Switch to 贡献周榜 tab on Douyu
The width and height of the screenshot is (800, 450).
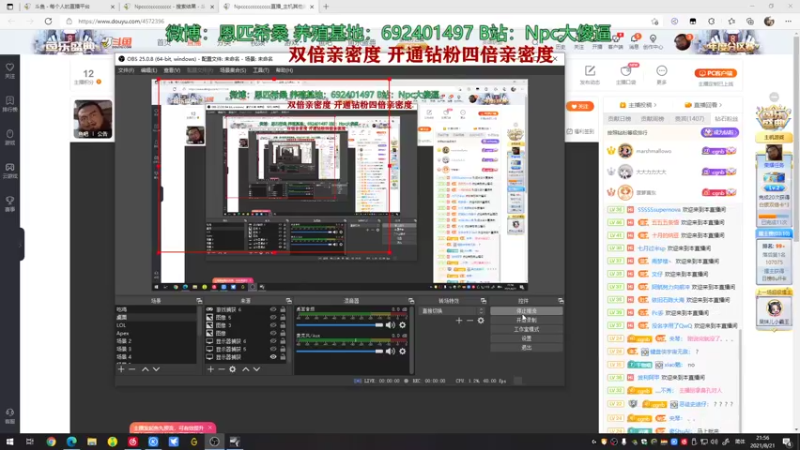[652, 119]
